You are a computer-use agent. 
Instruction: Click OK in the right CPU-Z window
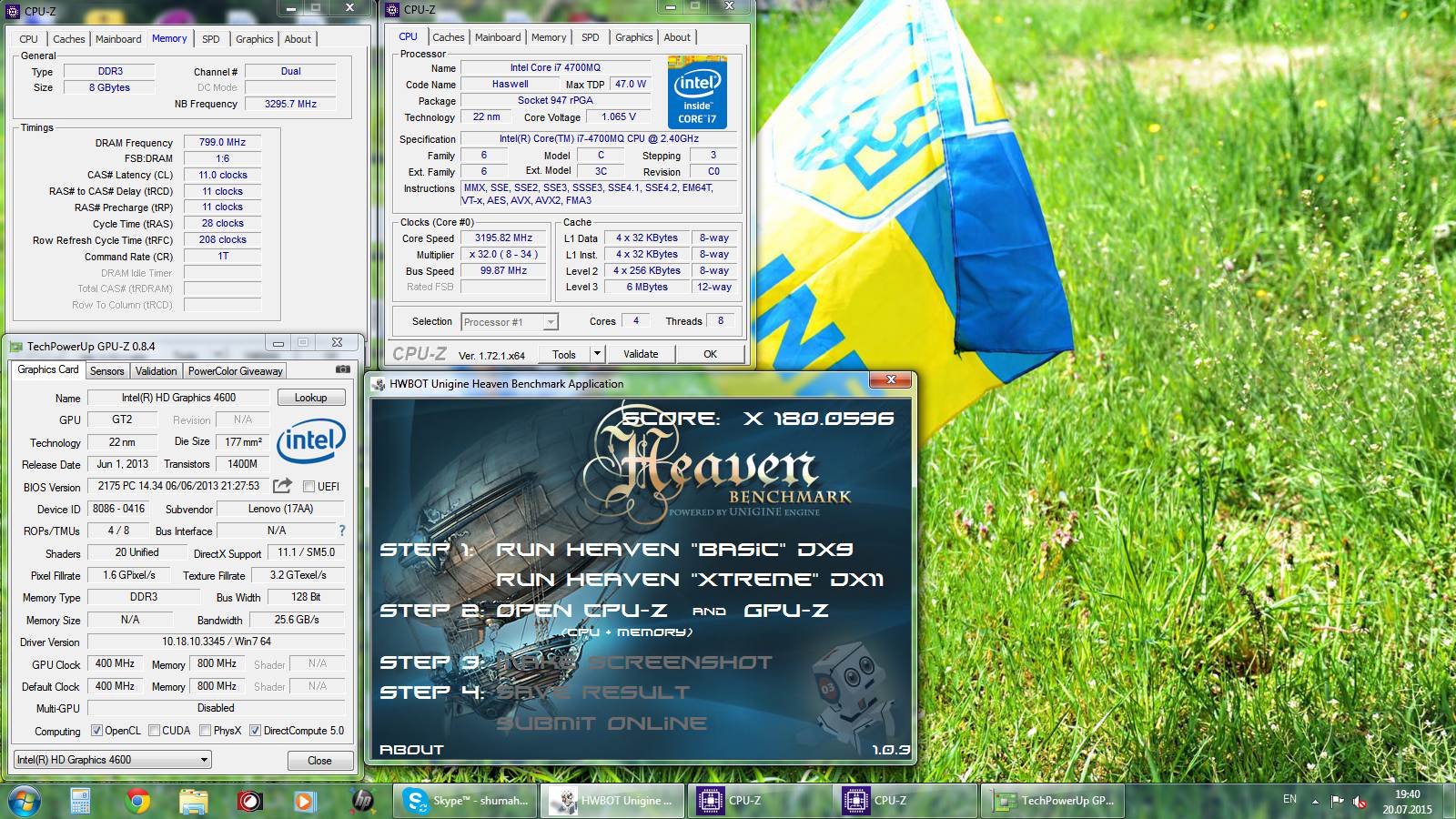[710, 354]
